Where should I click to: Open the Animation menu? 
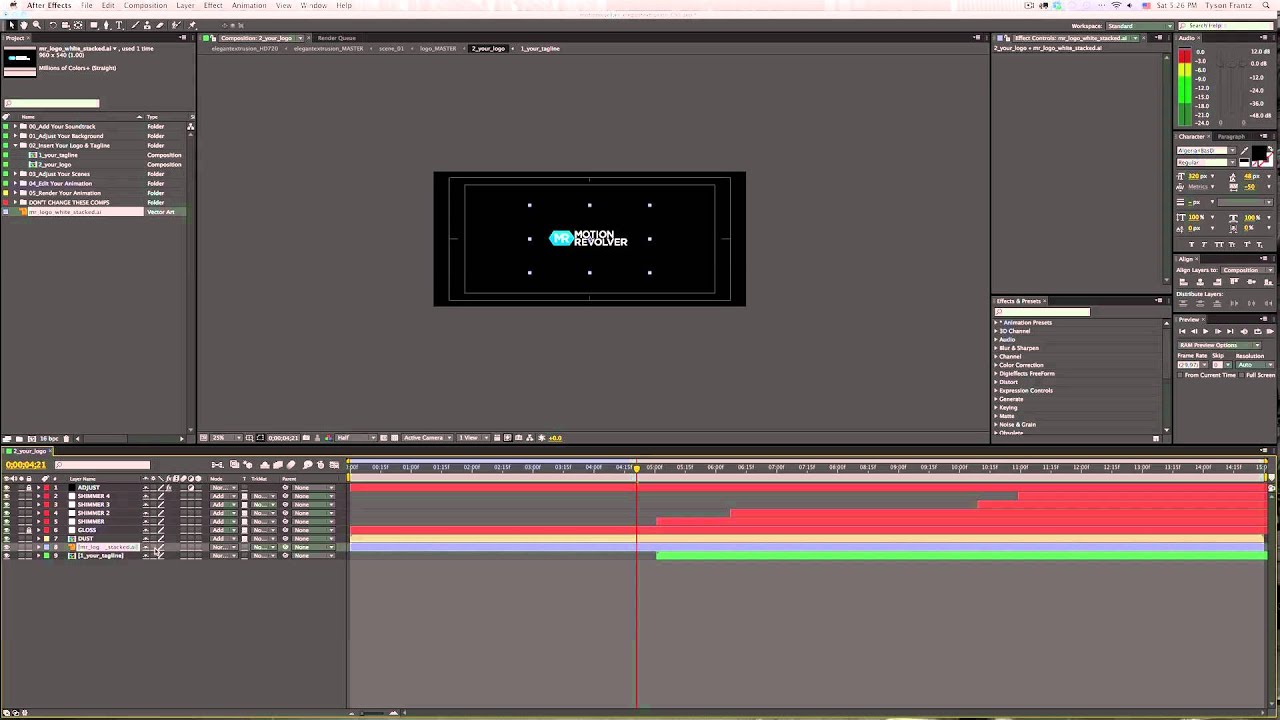249,6
